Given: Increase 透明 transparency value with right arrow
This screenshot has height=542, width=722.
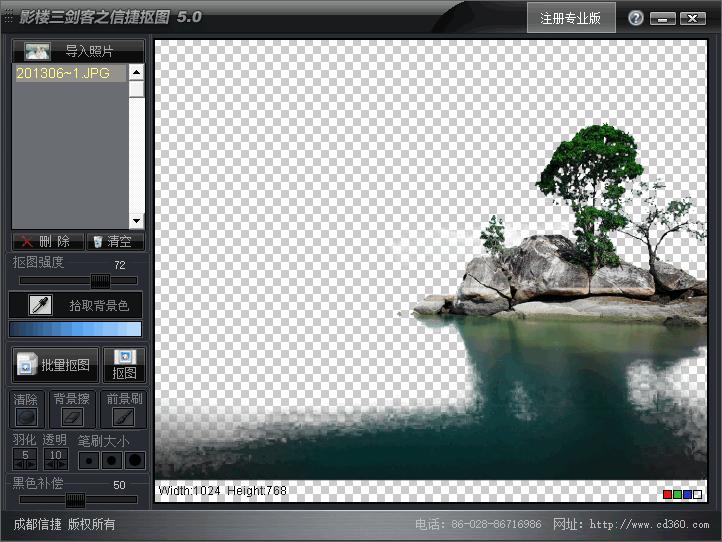Looking at the screenshot, I should click(x=62, y=464).
